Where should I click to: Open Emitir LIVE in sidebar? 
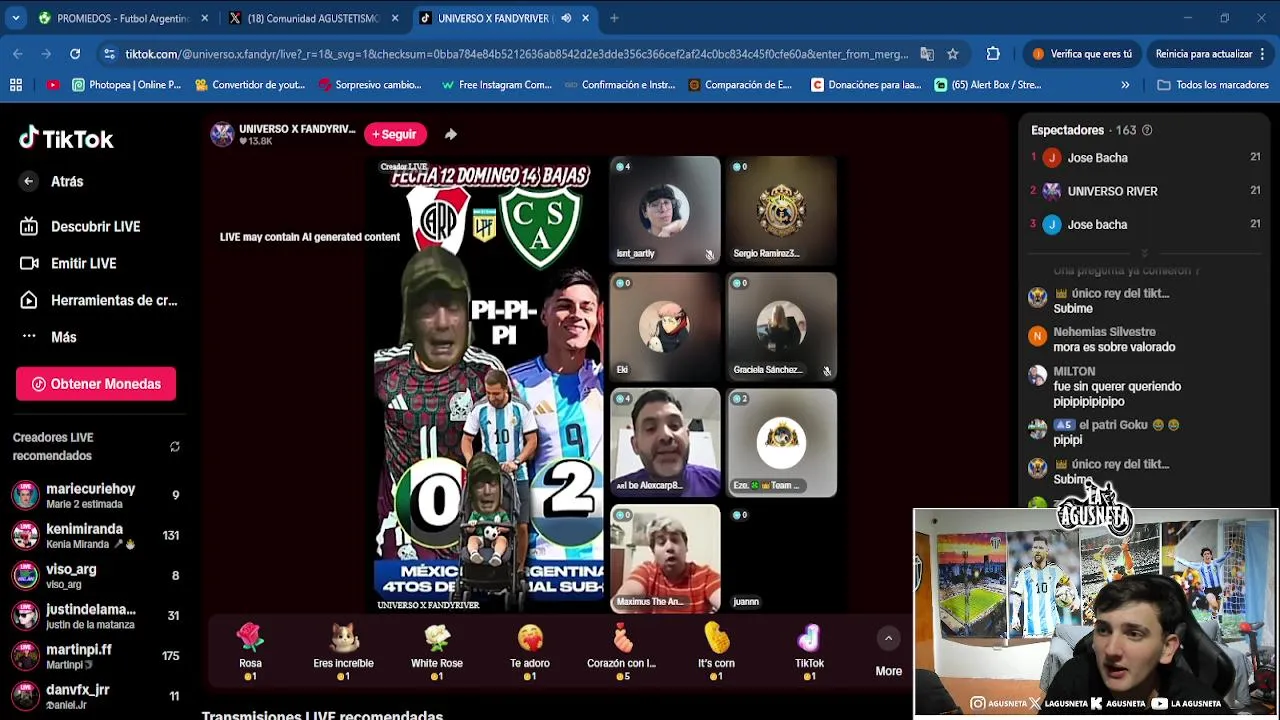68,263
